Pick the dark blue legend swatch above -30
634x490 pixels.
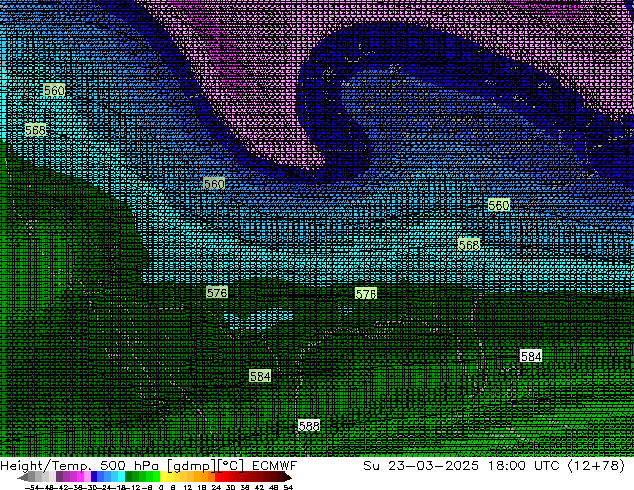tap(94, 476)
